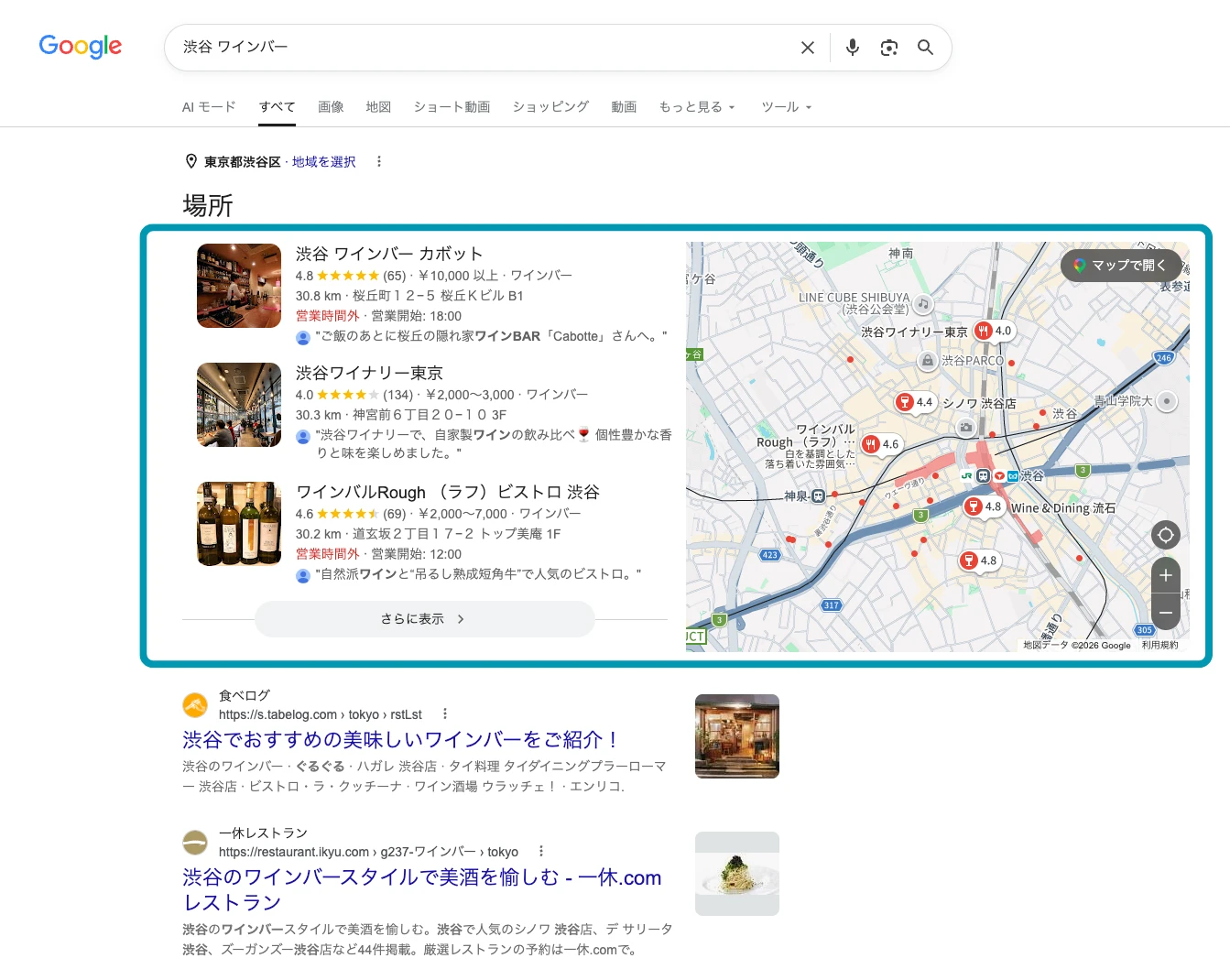This screenshot has height=980, width=1230.
Task: Open the ショート動画 tab
Action: (x=452, y=107)
